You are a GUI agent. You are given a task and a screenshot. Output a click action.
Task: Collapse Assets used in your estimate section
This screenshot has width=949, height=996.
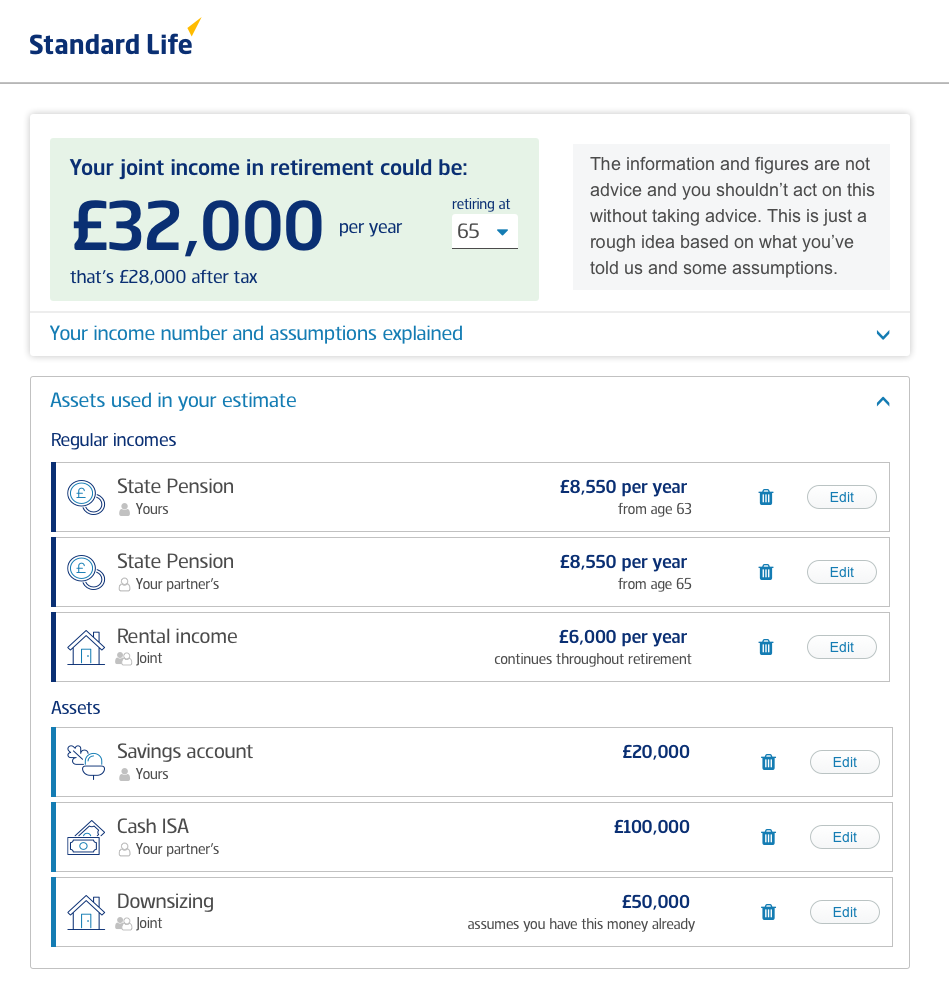tap(883, 401)
